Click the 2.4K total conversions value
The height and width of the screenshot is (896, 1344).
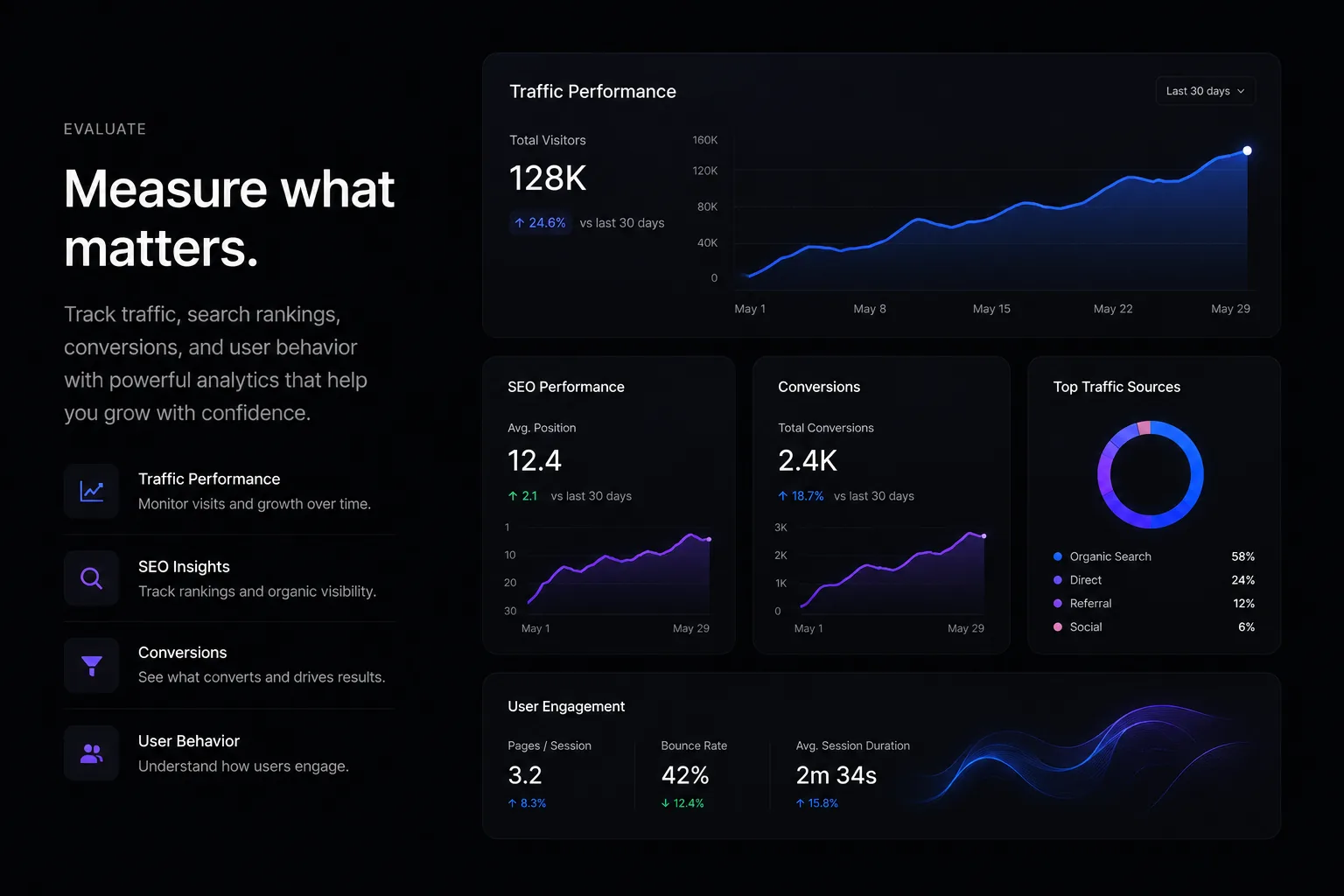coord(808,460)
